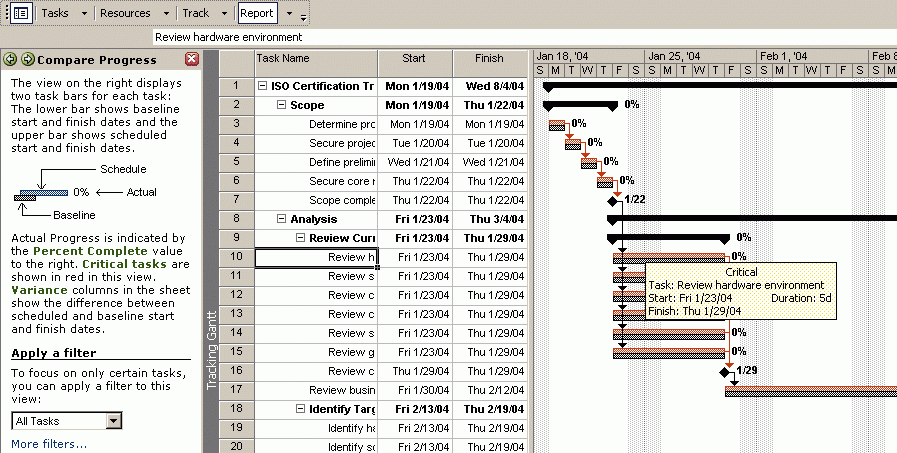
Task: Click the Finish date Thu 2/12/04
Action: [490, 390]
